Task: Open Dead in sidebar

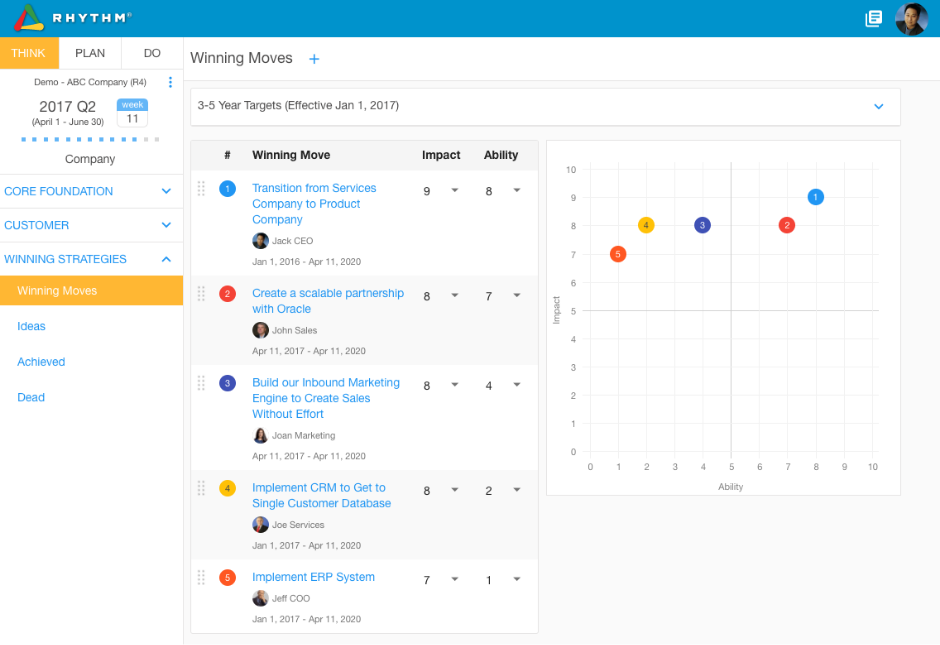Action: 31,397
